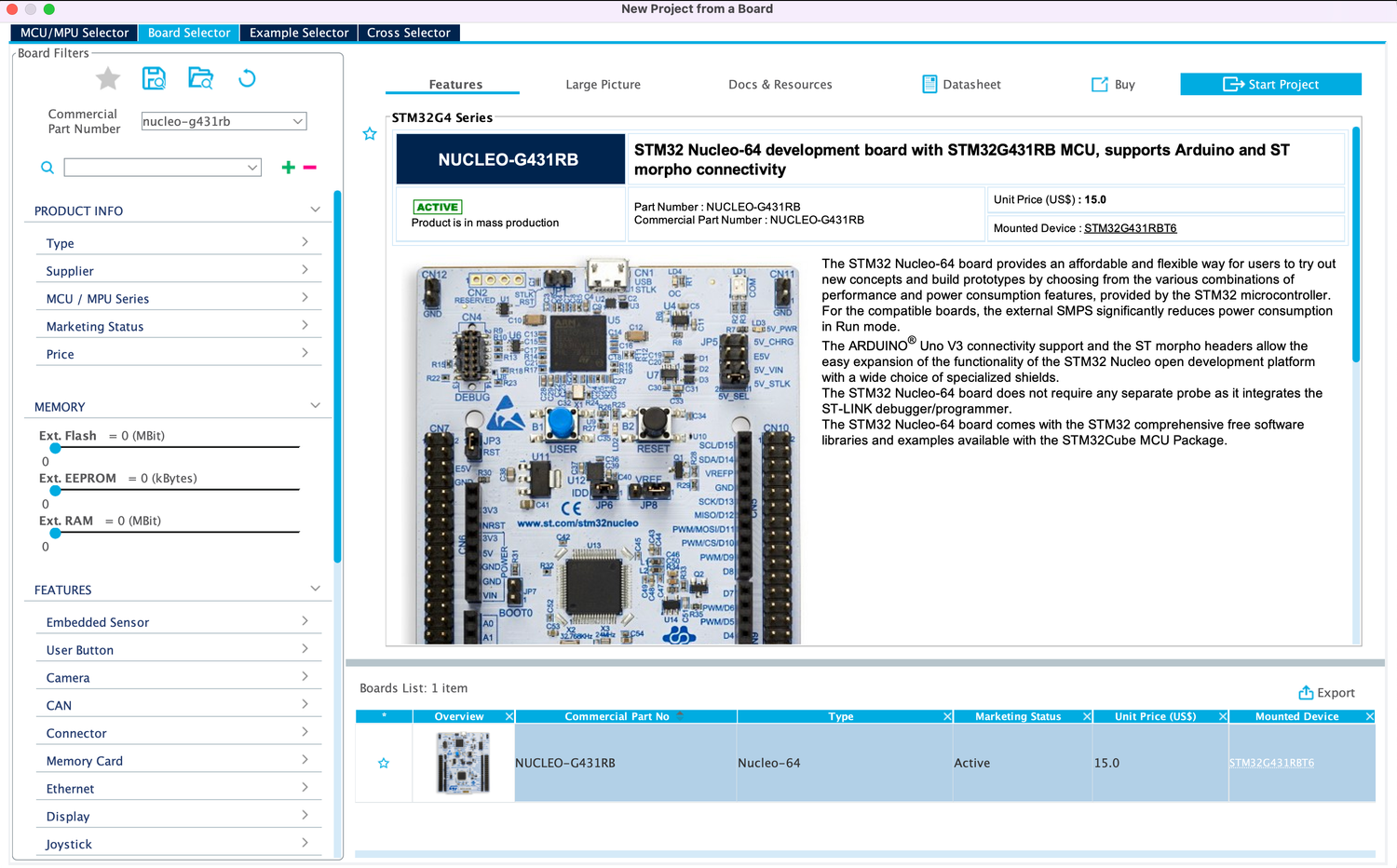Click the save search filter icon
Image resolution: width=1397 pixels, height=868 pixels.
(x=154, y=78)
